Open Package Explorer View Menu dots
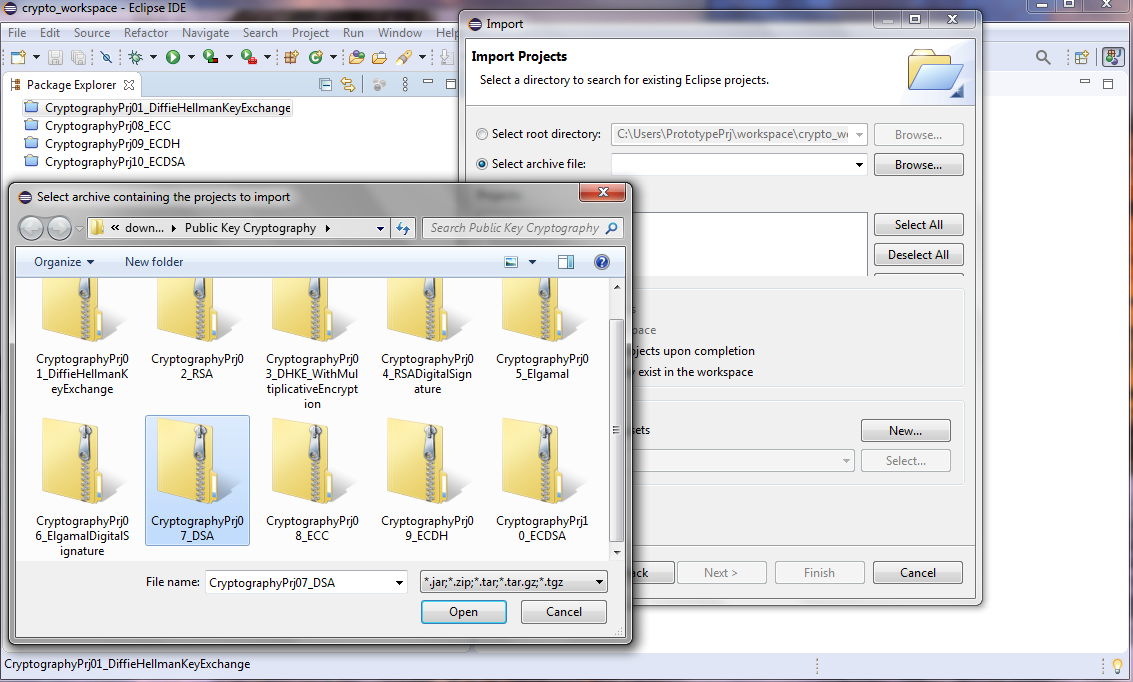 [405, 85]
